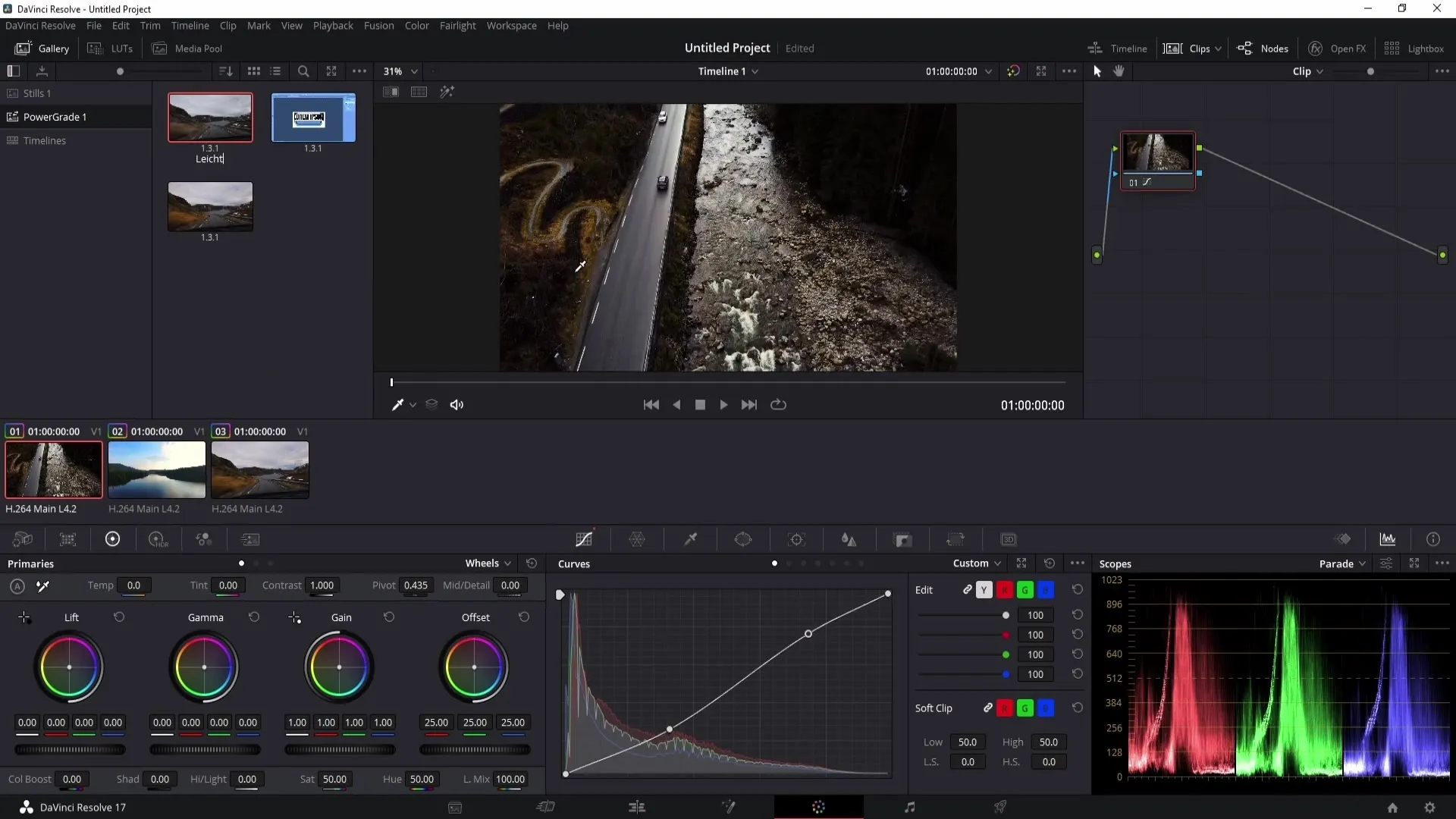The width and height of the screenshot is (1456, 819).
Task: Open the Sizing palette
Action: 955,539
